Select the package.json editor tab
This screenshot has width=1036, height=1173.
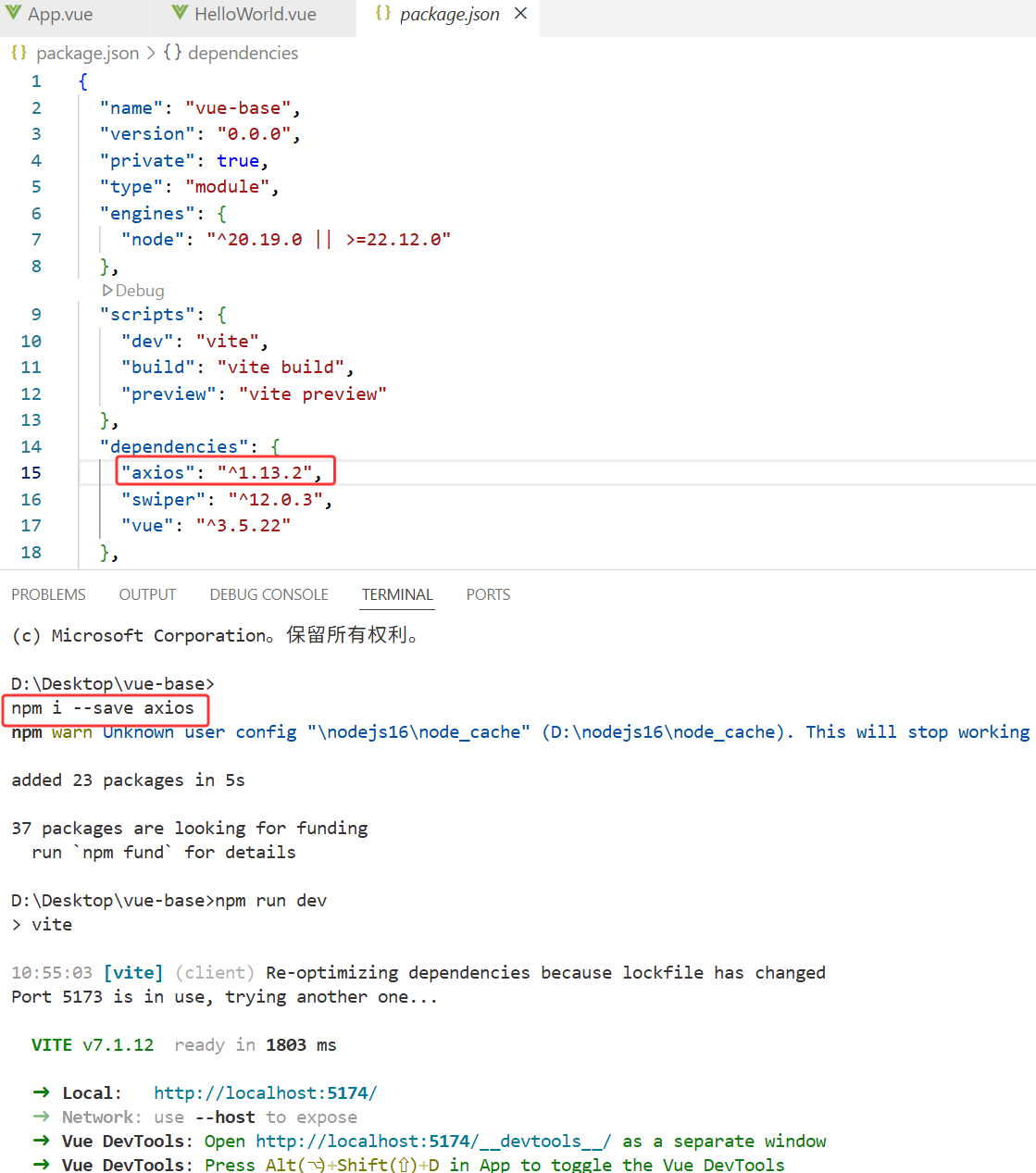click(x=449, y=15)
